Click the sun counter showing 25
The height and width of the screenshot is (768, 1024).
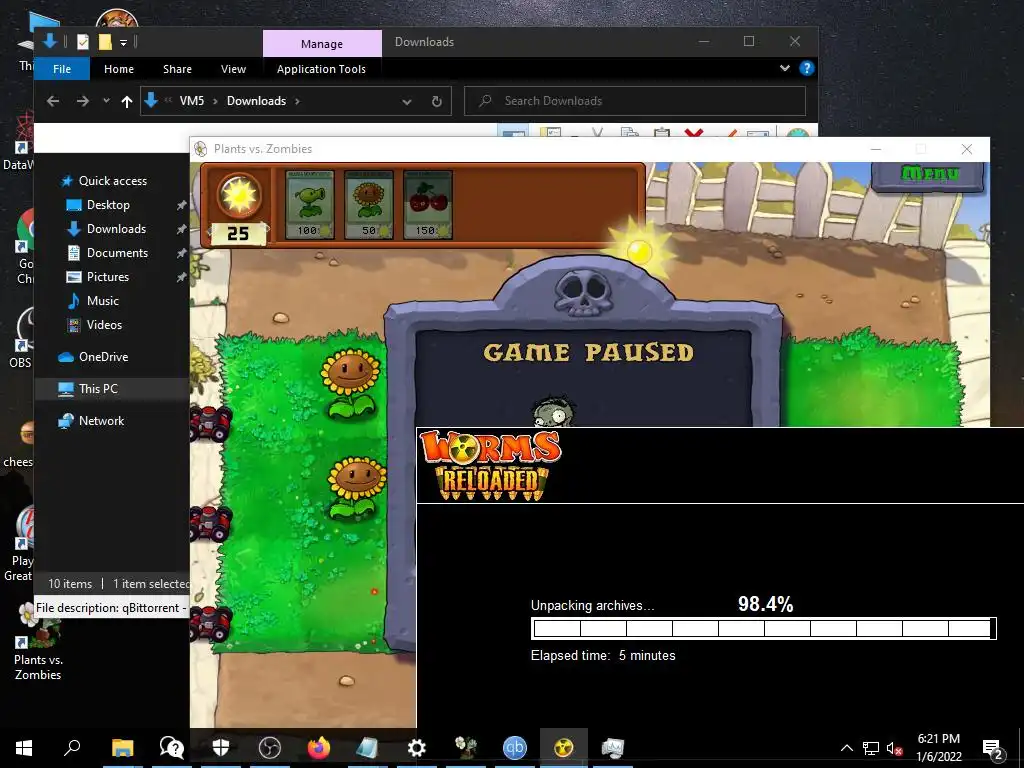[238, 233]
